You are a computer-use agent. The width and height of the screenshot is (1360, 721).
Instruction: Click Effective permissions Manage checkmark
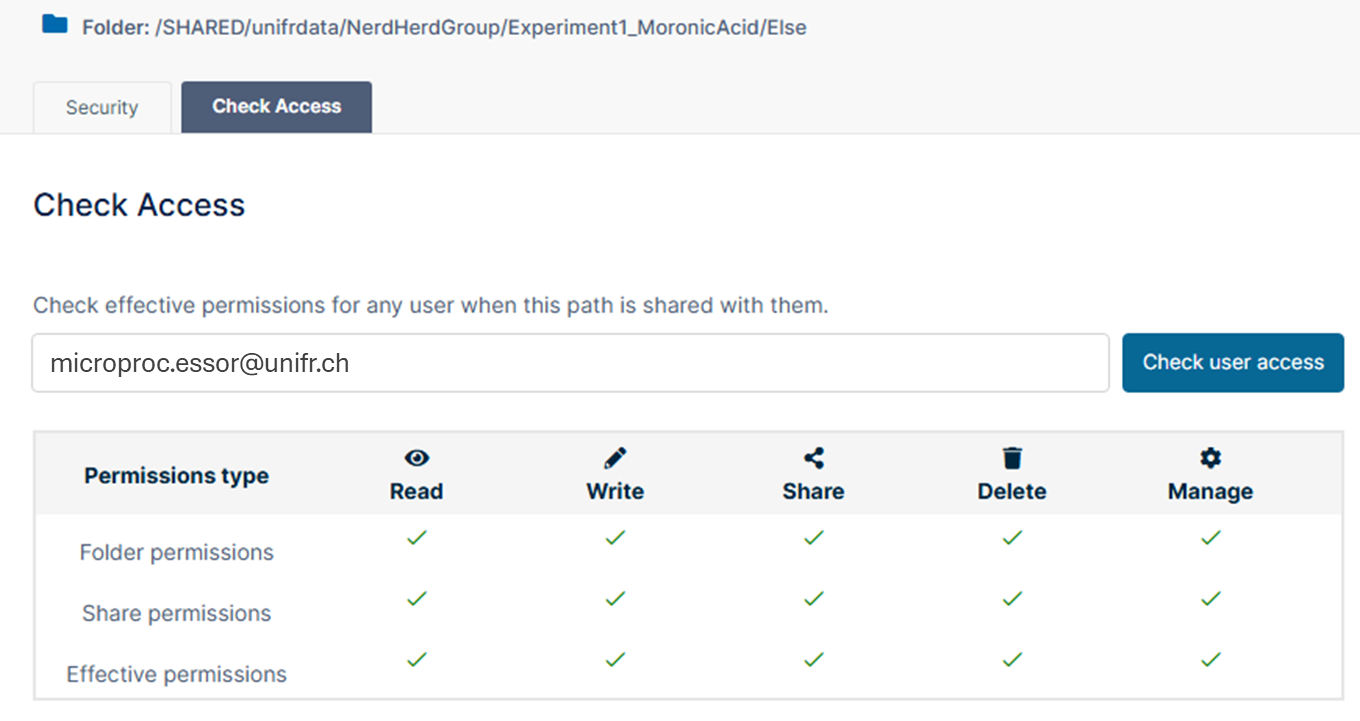click(x=1211, y=660)
